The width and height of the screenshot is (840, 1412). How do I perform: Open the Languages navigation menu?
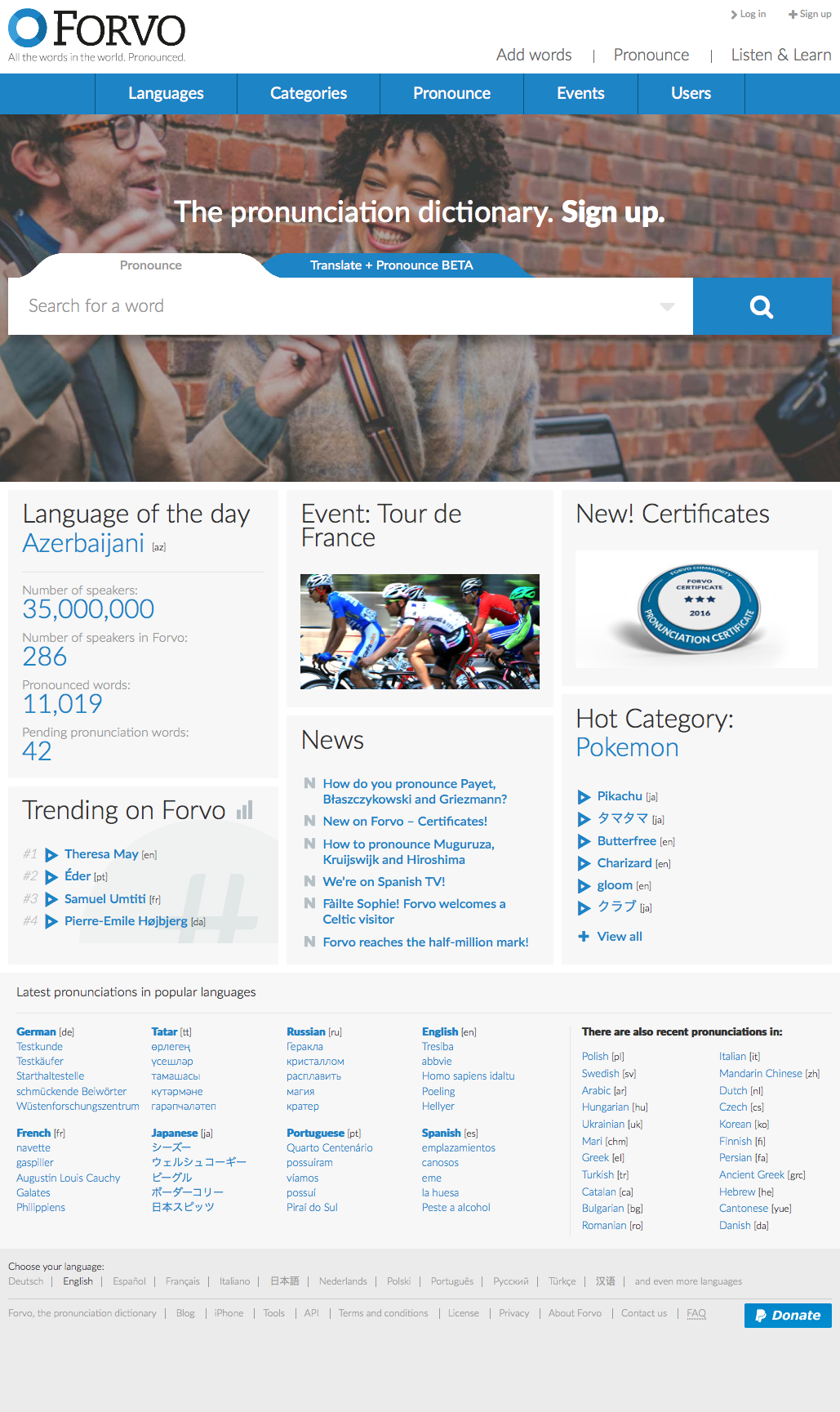166,94
